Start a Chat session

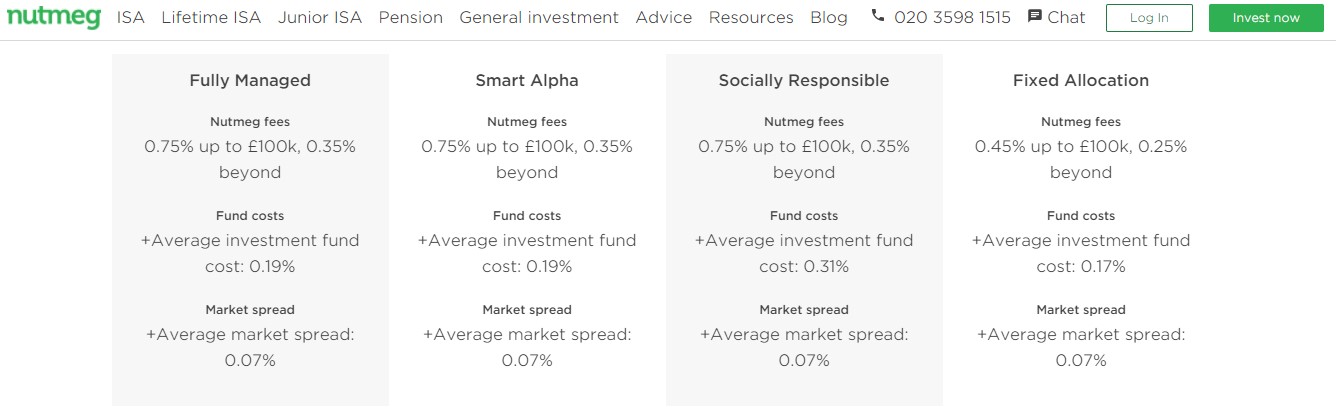(x=1066, y=17)
